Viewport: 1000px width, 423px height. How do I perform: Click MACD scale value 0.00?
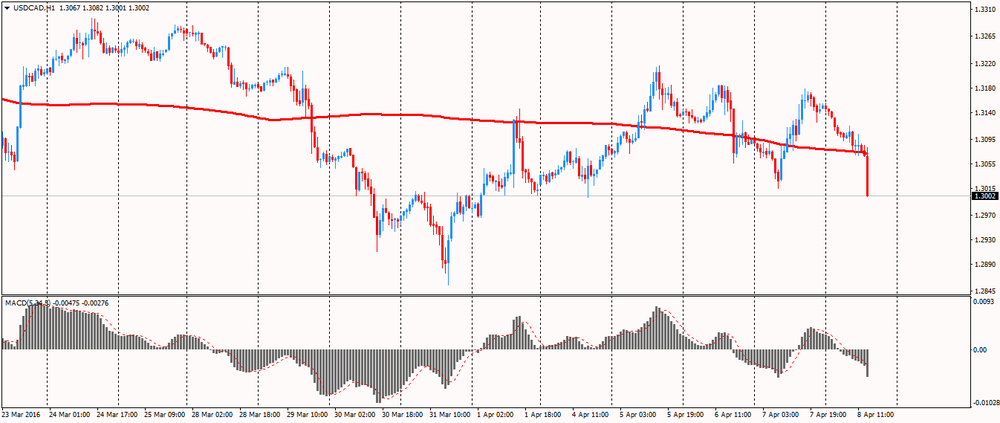tap(982, 350)
